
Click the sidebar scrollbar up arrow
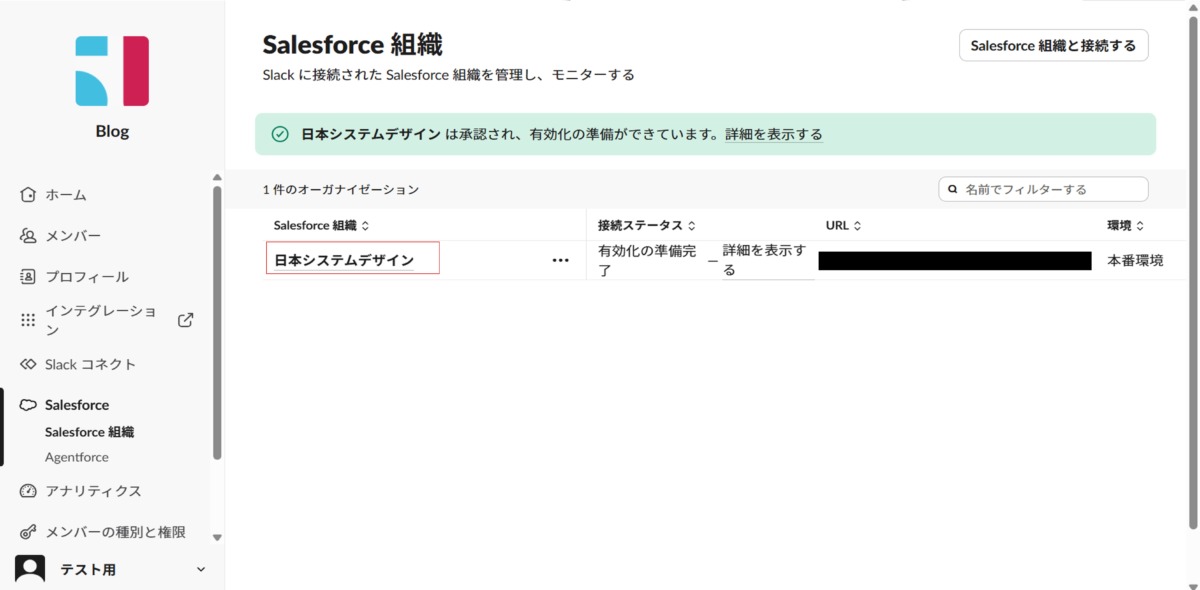pyautogui.click(x=217, y=178)
